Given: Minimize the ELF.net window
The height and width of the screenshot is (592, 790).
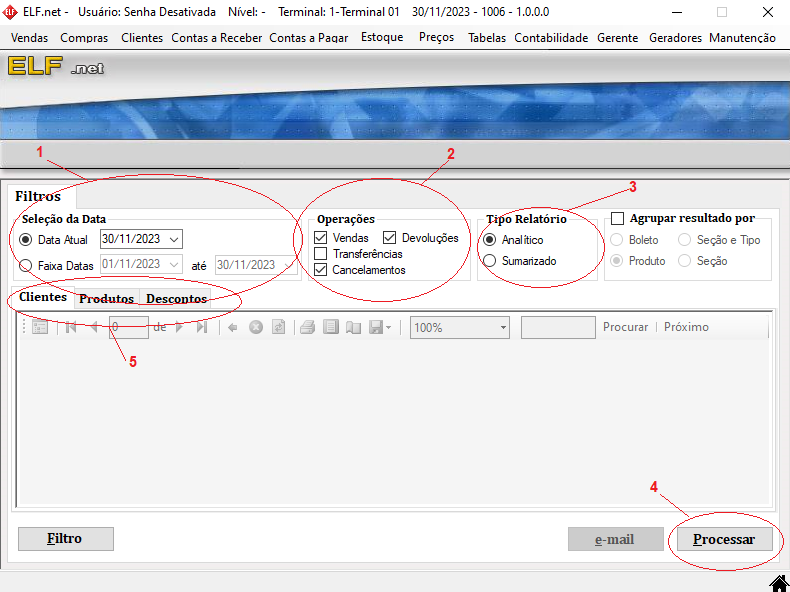Looking at the screenshot, I should pyautogui.click(x=677, y=12).
